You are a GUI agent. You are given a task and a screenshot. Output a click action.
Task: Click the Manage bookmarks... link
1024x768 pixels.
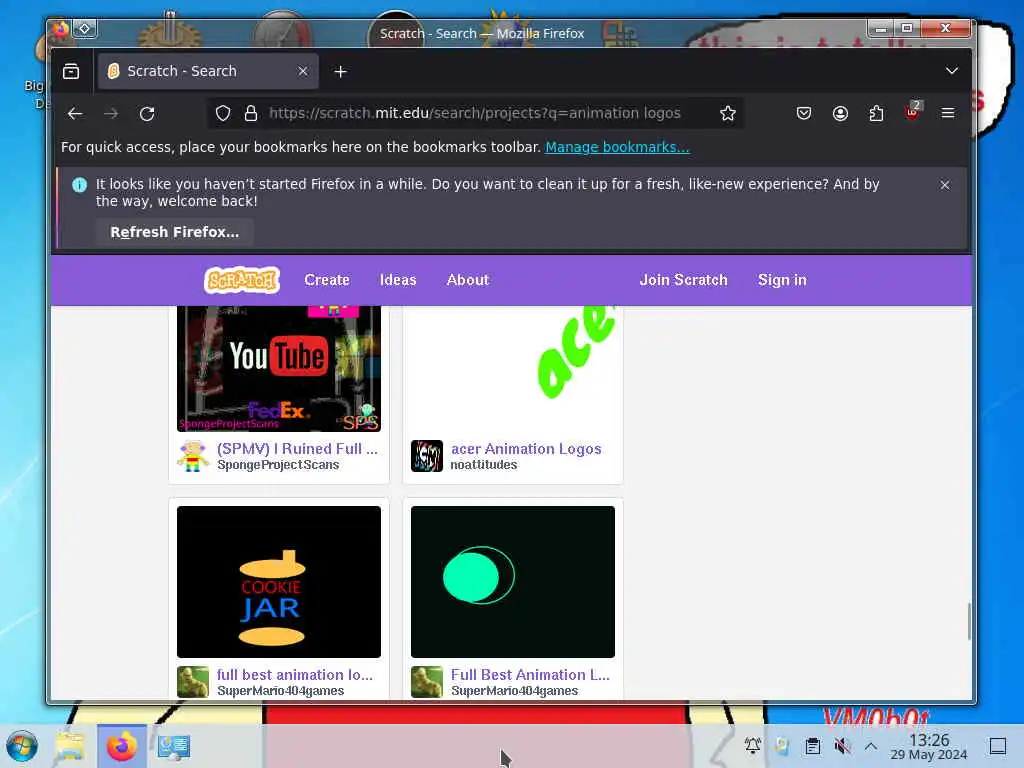pos(617,147)
